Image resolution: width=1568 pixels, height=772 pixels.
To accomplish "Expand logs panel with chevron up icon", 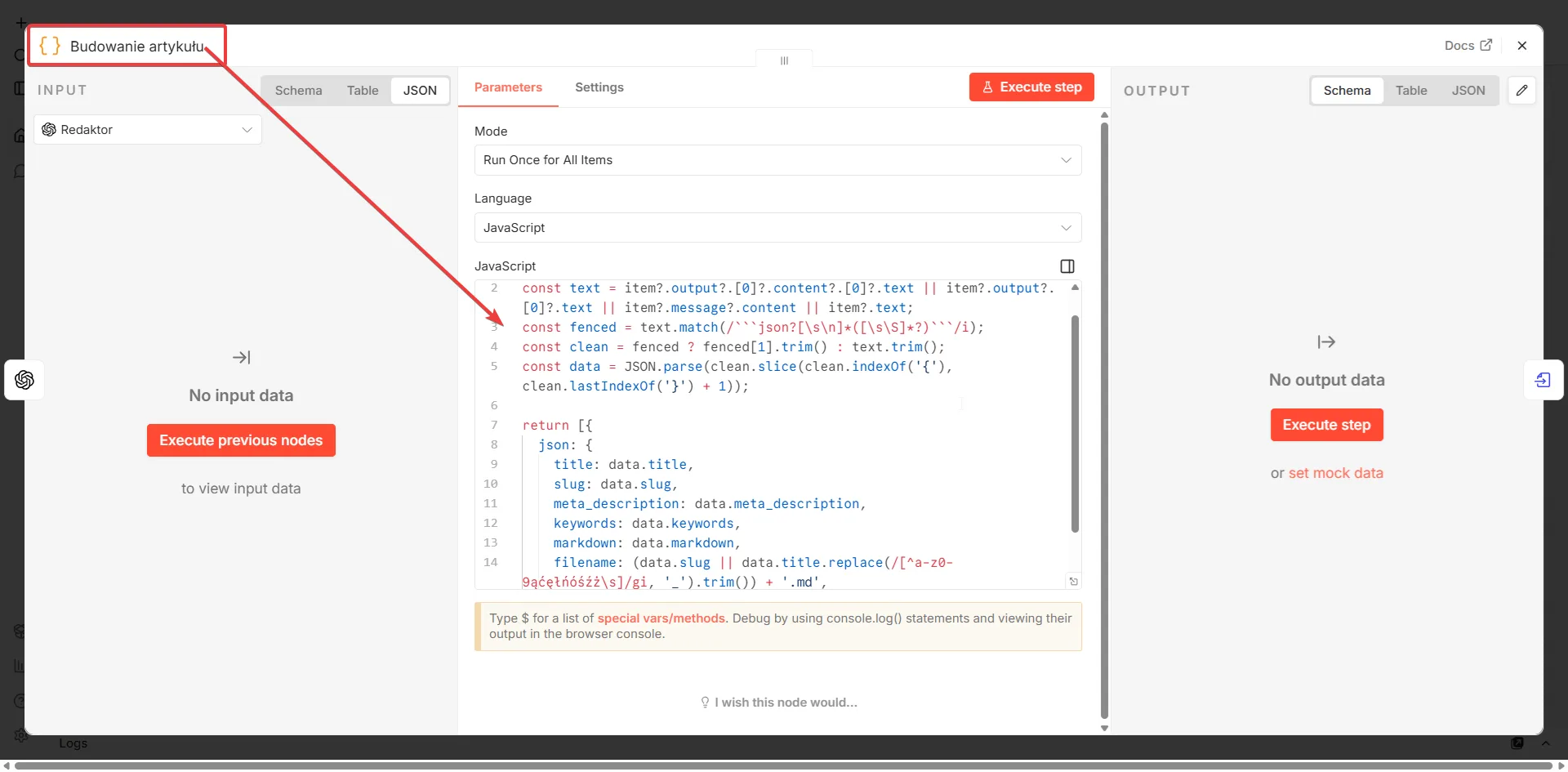I will coord(1545,743).
